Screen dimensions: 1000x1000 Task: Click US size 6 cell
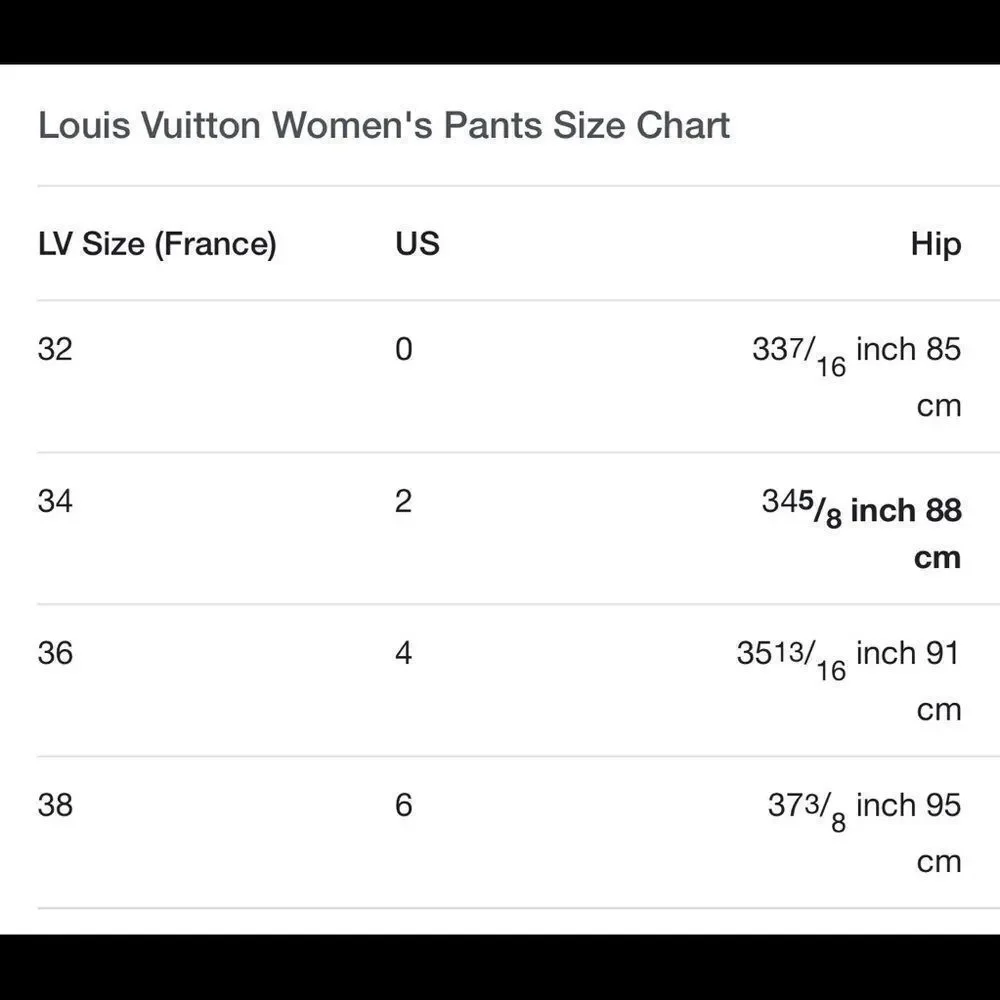tap(403, 805)
